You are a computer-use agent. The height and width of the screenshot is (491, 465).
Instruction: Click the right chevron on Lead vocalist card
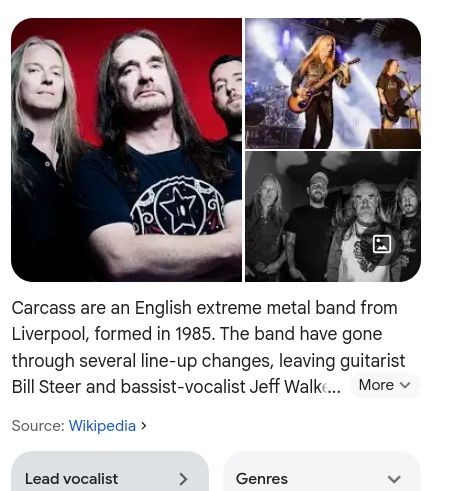183,479
